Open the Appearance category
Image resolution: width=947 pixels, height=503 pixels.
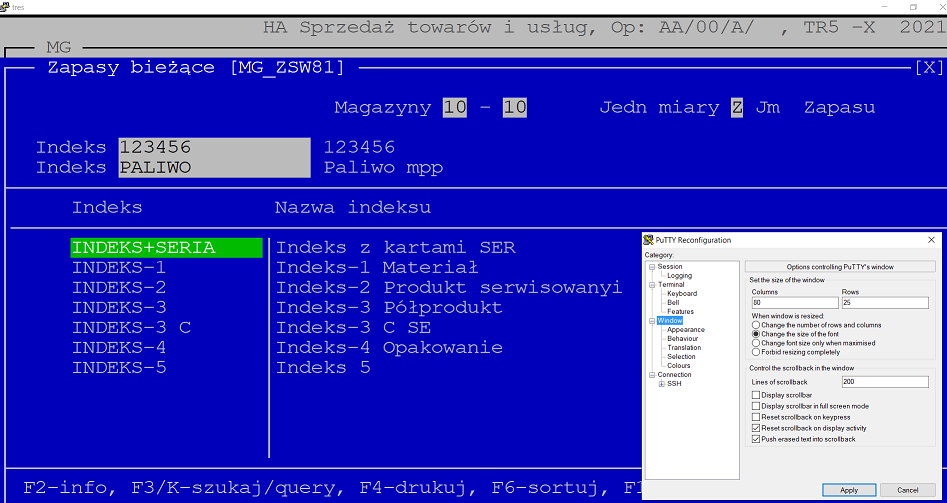coord(685,330)
